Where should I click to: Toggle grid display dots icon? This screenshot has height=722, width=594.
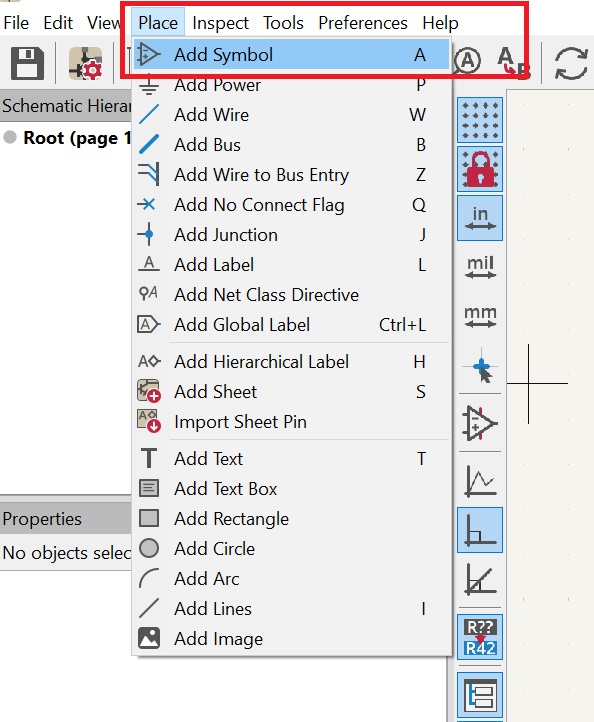pos(480,120)
